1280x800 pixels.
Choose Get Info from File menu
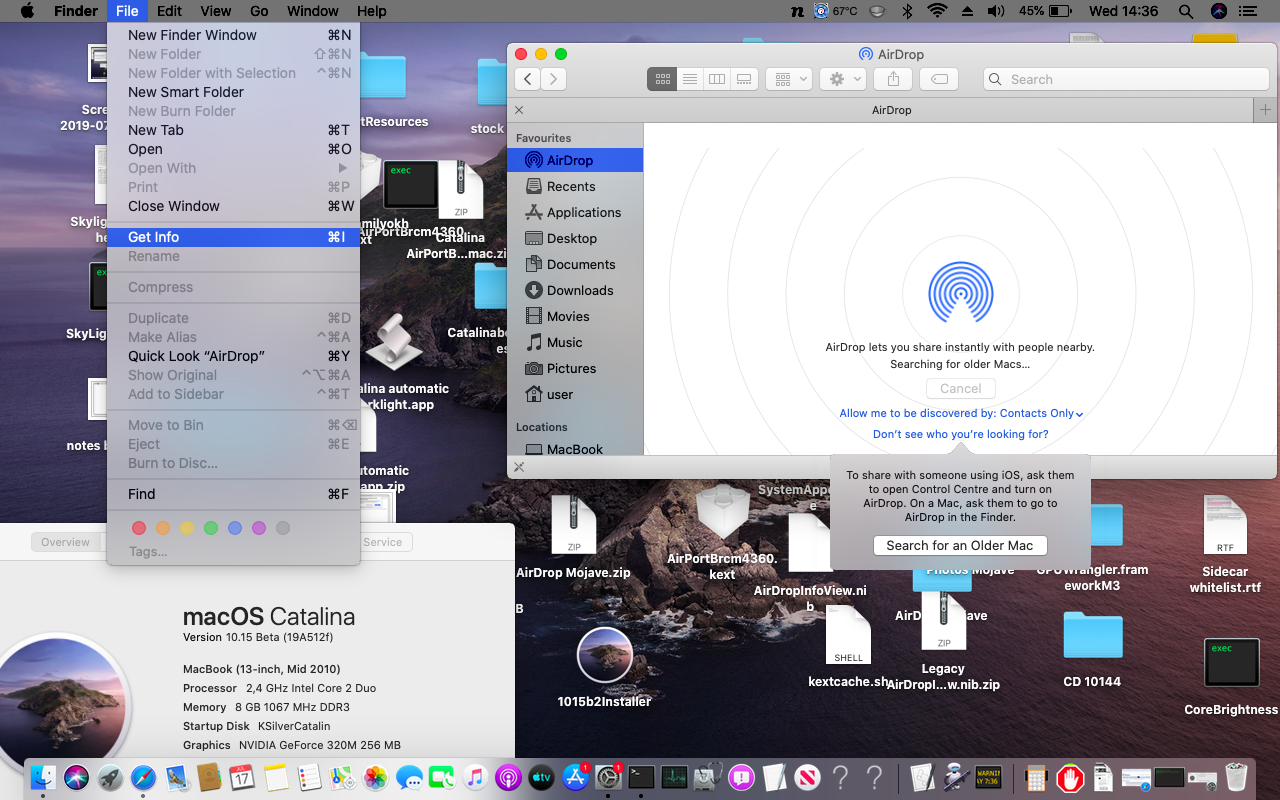coord(154,237)
